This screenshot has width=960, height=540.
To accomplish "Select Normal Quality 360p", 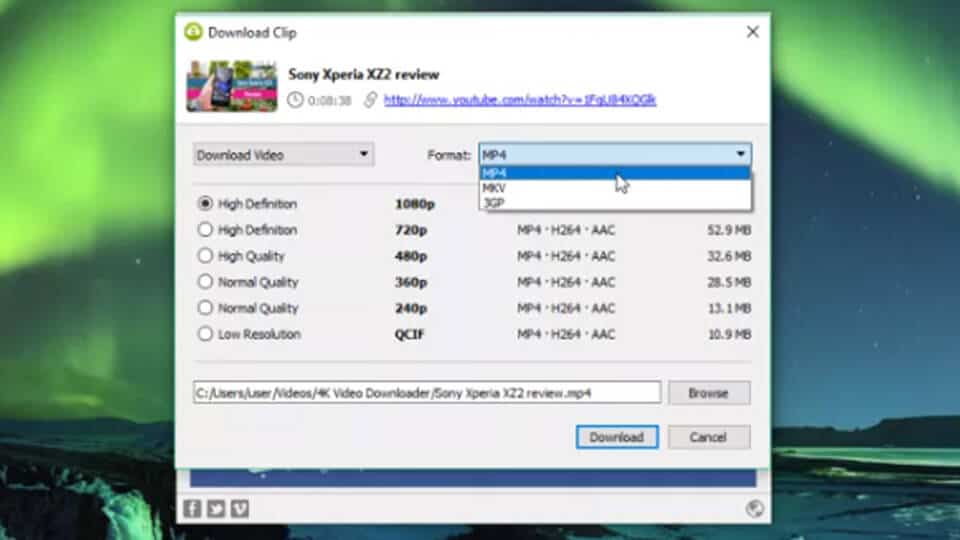I will point(206,282).
